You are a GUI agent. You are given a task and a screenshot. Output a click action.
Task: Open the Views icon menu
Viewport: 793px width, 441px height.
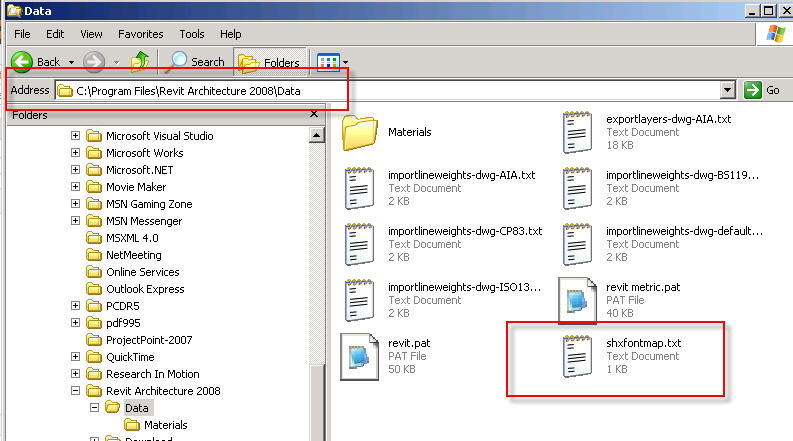(328, 62)
